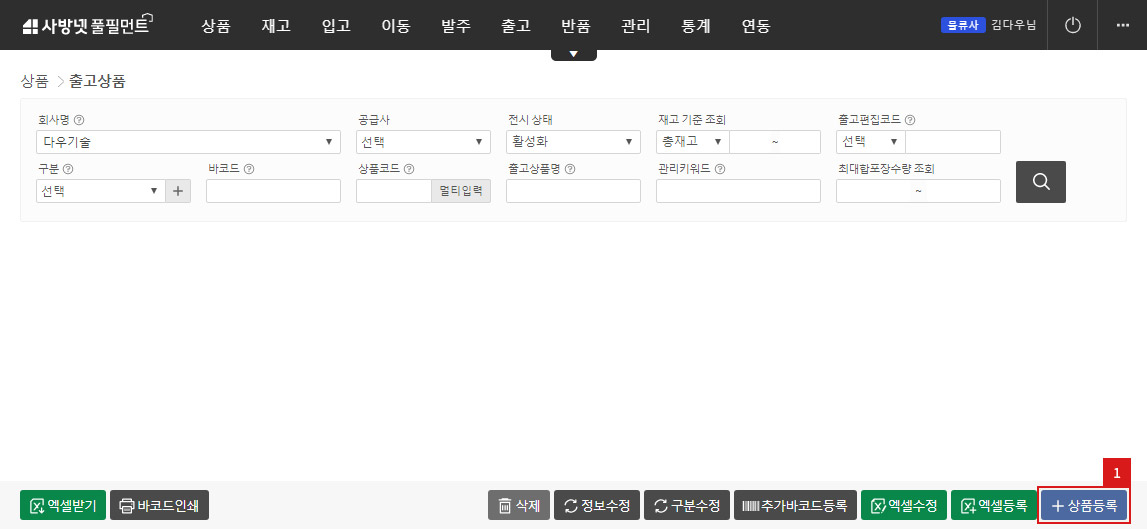The width and height of the screenshot is (1147, 529).
Task: Open the 출고 menu
Action: [x=516, y=26]
